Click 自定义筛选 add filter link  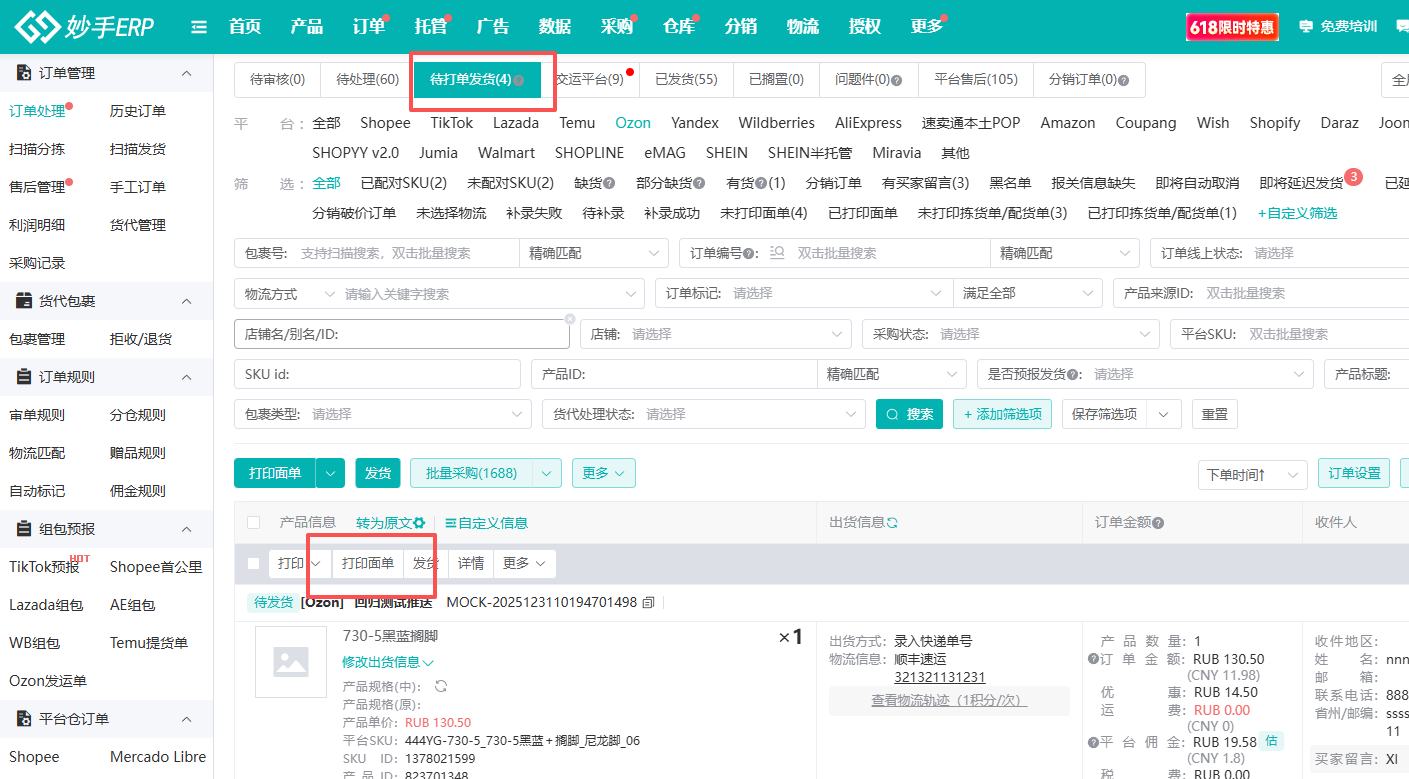(x=1297, y=213)
